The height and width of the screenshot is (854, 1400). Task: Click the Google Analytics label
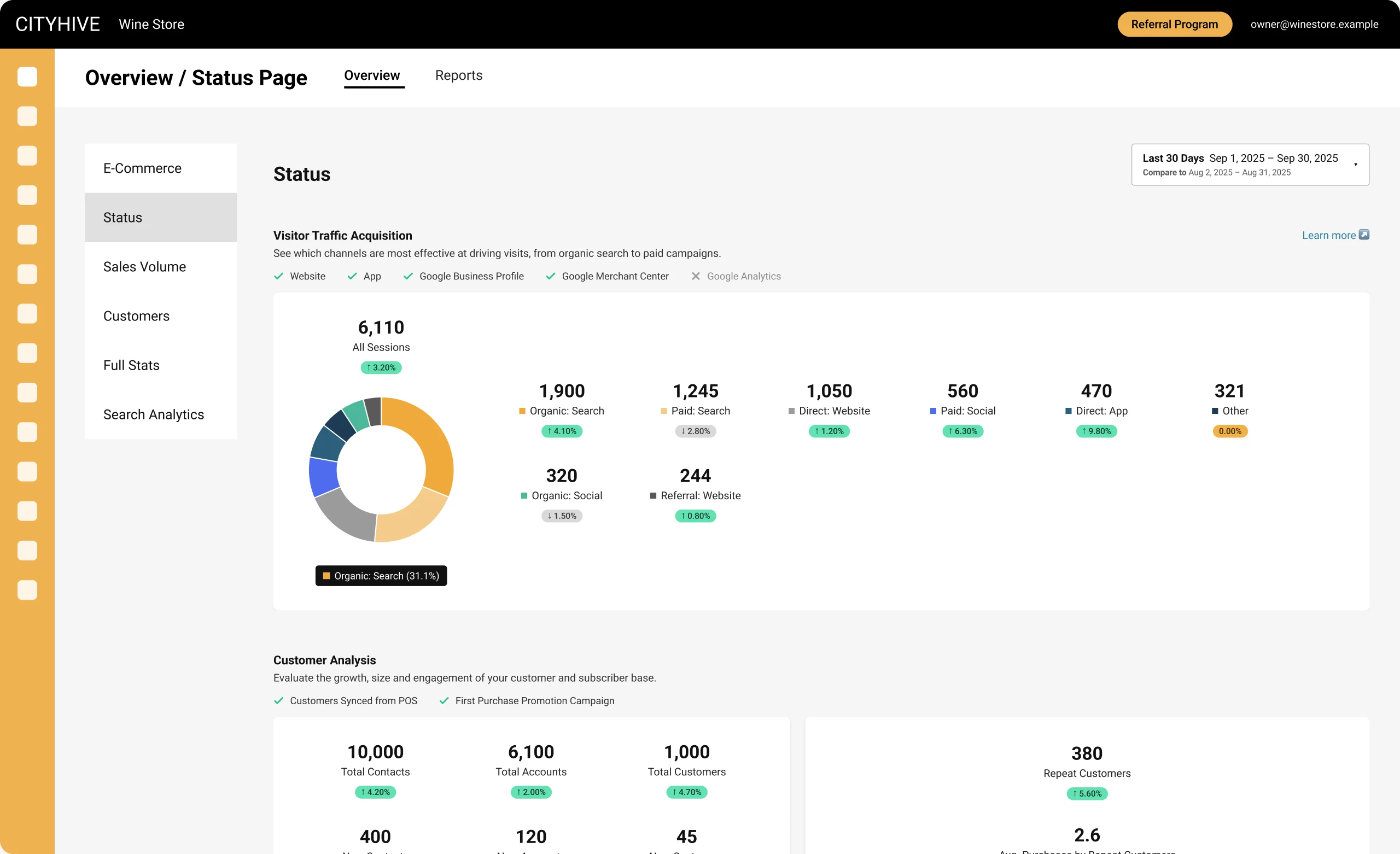coord(744,276)
